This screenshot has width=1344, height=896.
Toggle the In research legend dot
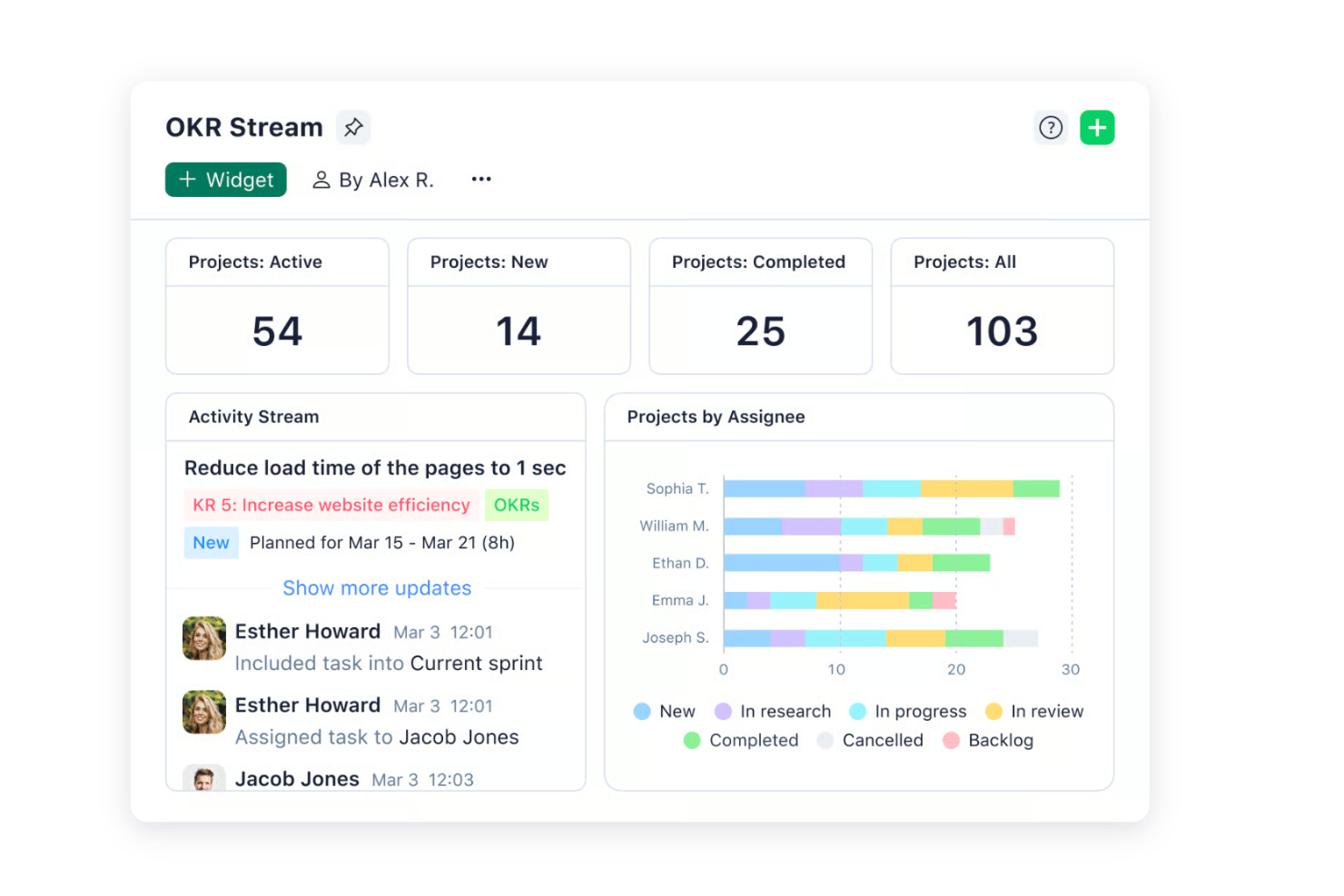click(x=723, y=712)
